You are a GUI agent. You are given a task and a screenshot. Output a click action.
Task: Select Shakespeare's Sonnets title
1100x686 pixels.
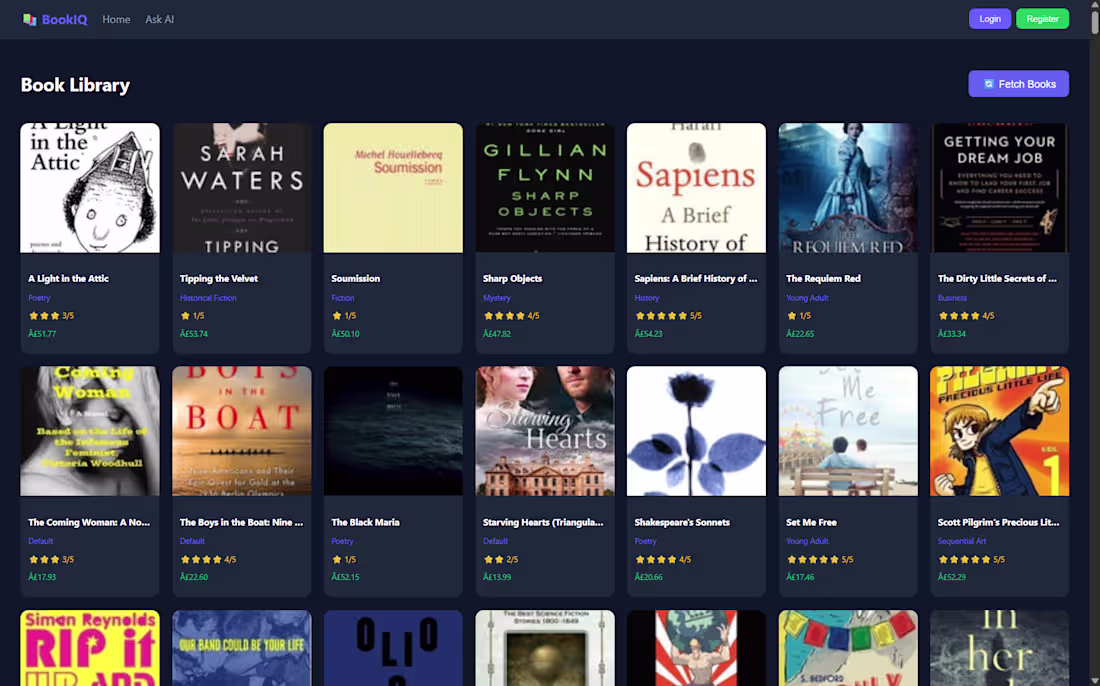683,523
